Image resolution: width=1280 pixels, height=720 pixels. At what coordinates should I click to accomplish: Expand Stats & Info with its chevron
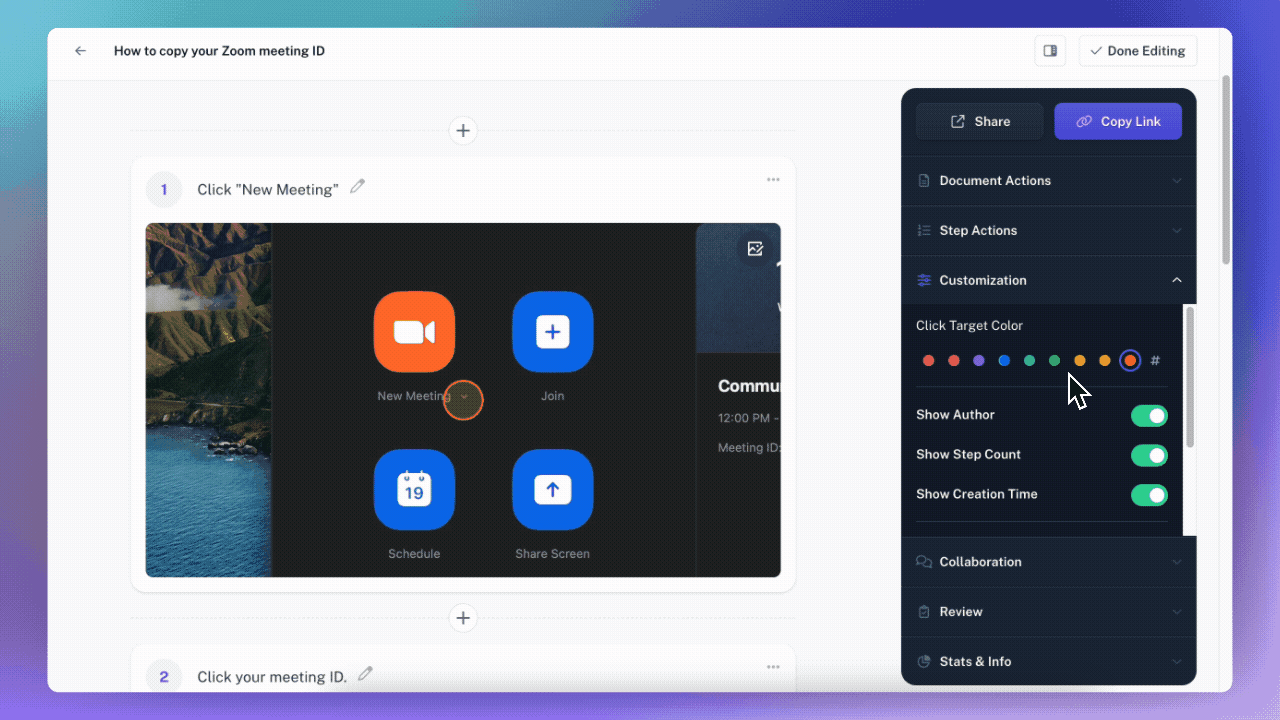coord(1177,662)
